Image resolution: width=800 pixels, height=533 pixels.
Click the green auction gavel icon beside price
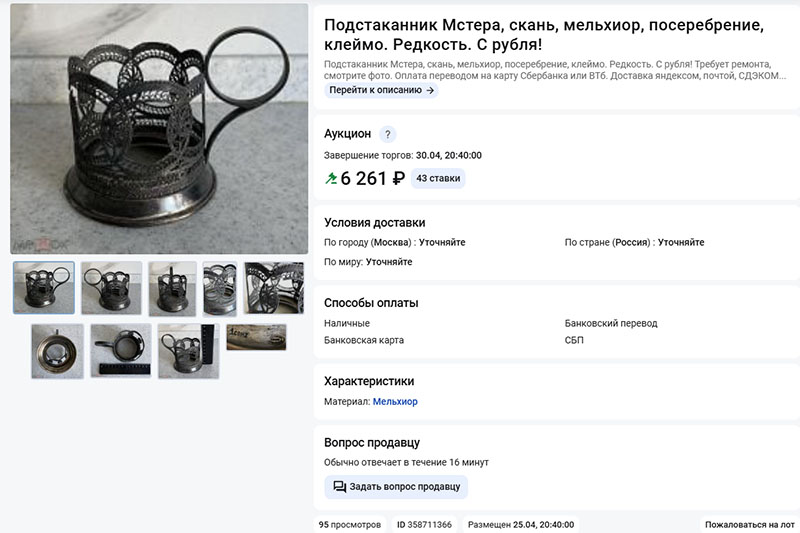331,179
